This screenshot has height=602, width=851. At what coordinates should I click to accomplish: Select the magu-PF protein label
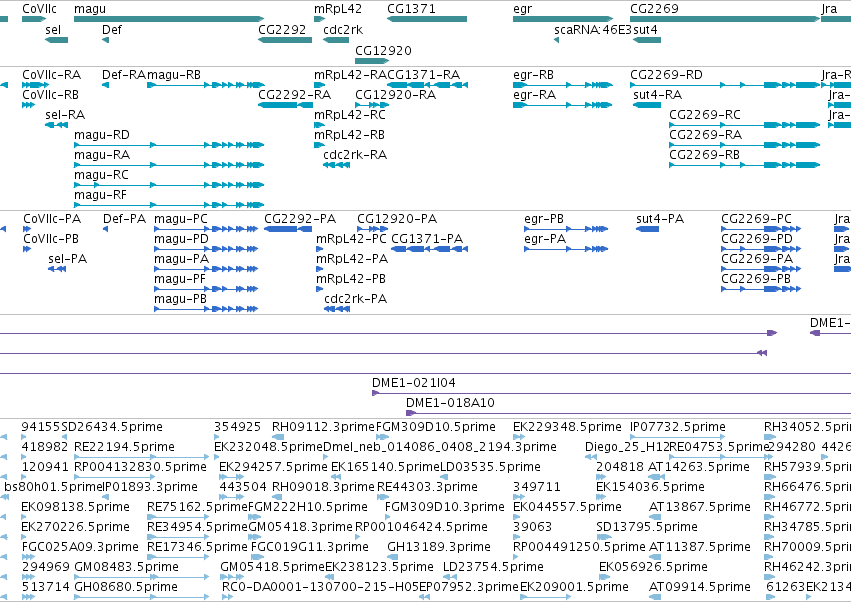pyautogui.click(x=180, y=280)
